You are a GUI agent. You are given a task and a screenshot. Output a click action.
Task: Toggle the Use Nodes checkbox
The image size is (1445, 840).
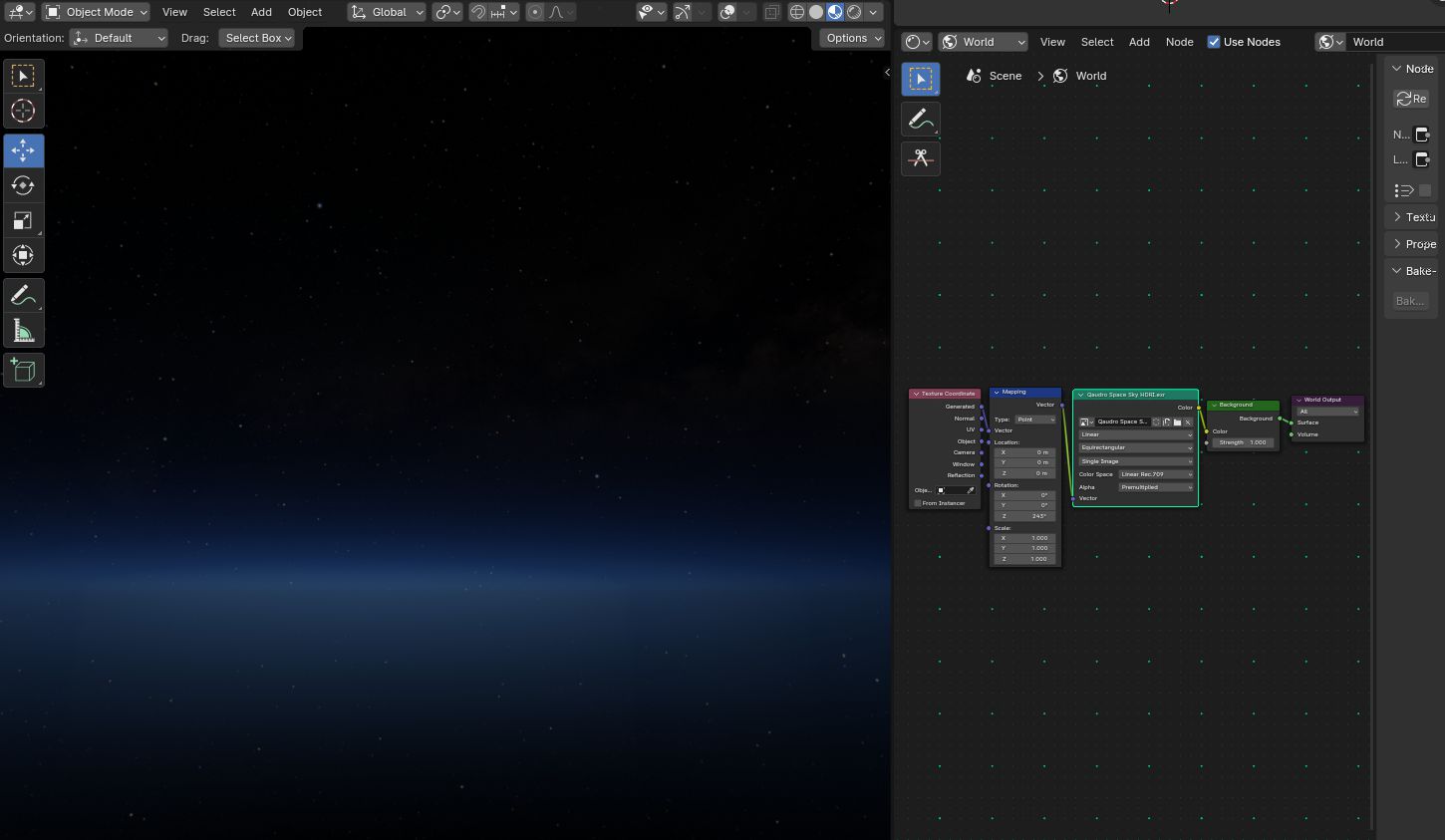(x=1213, y=42)
